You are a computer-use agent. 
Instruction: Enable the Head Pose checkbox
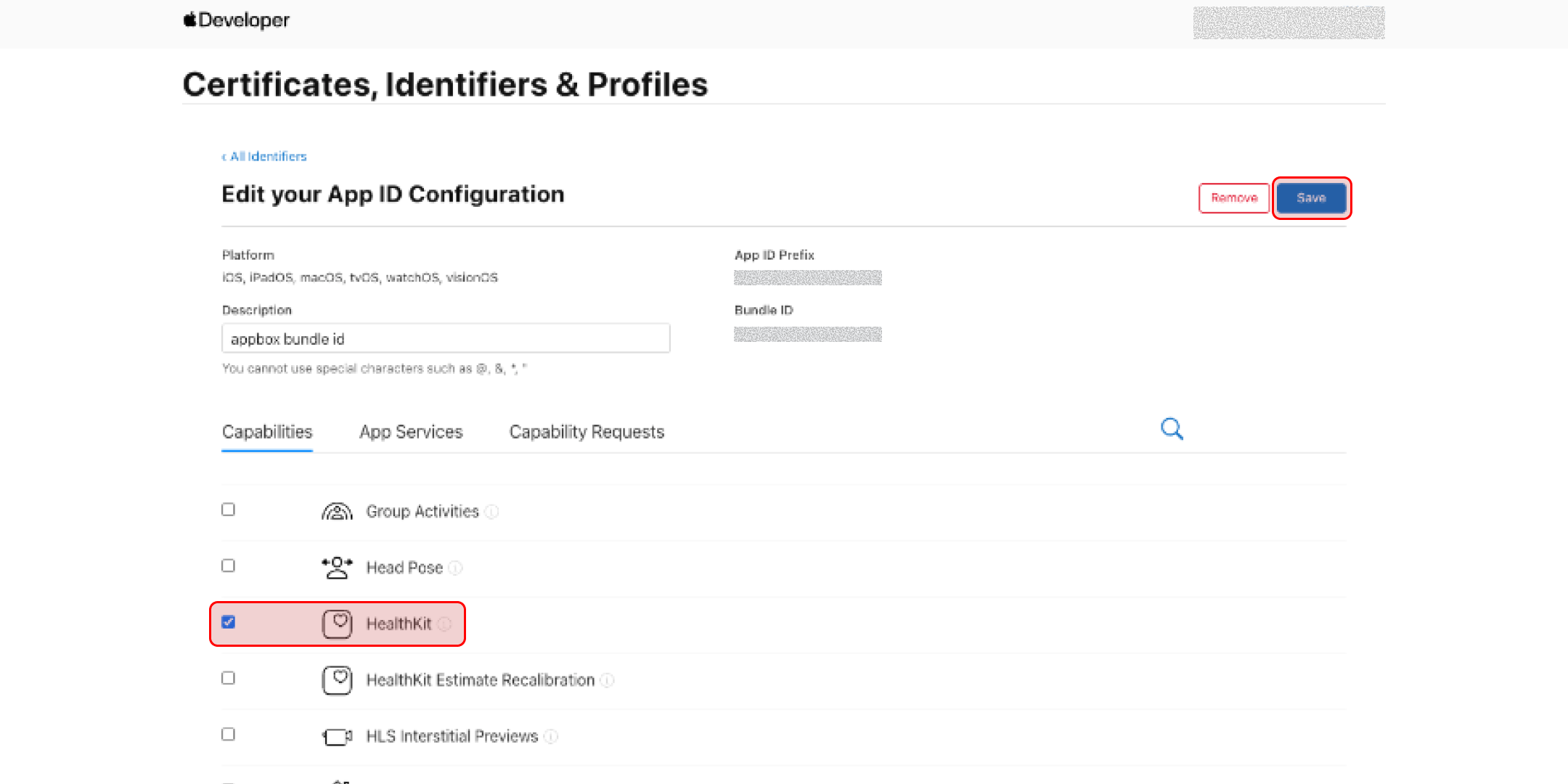229,565
